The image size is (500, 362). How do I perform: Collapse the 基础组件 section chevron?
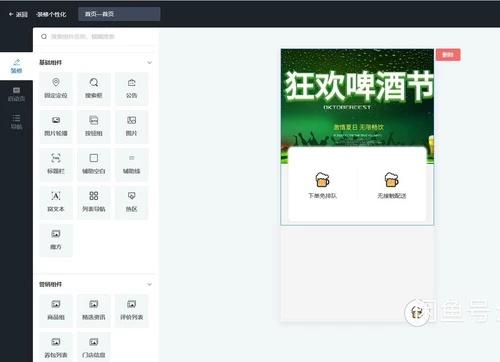tap(149, 62)
